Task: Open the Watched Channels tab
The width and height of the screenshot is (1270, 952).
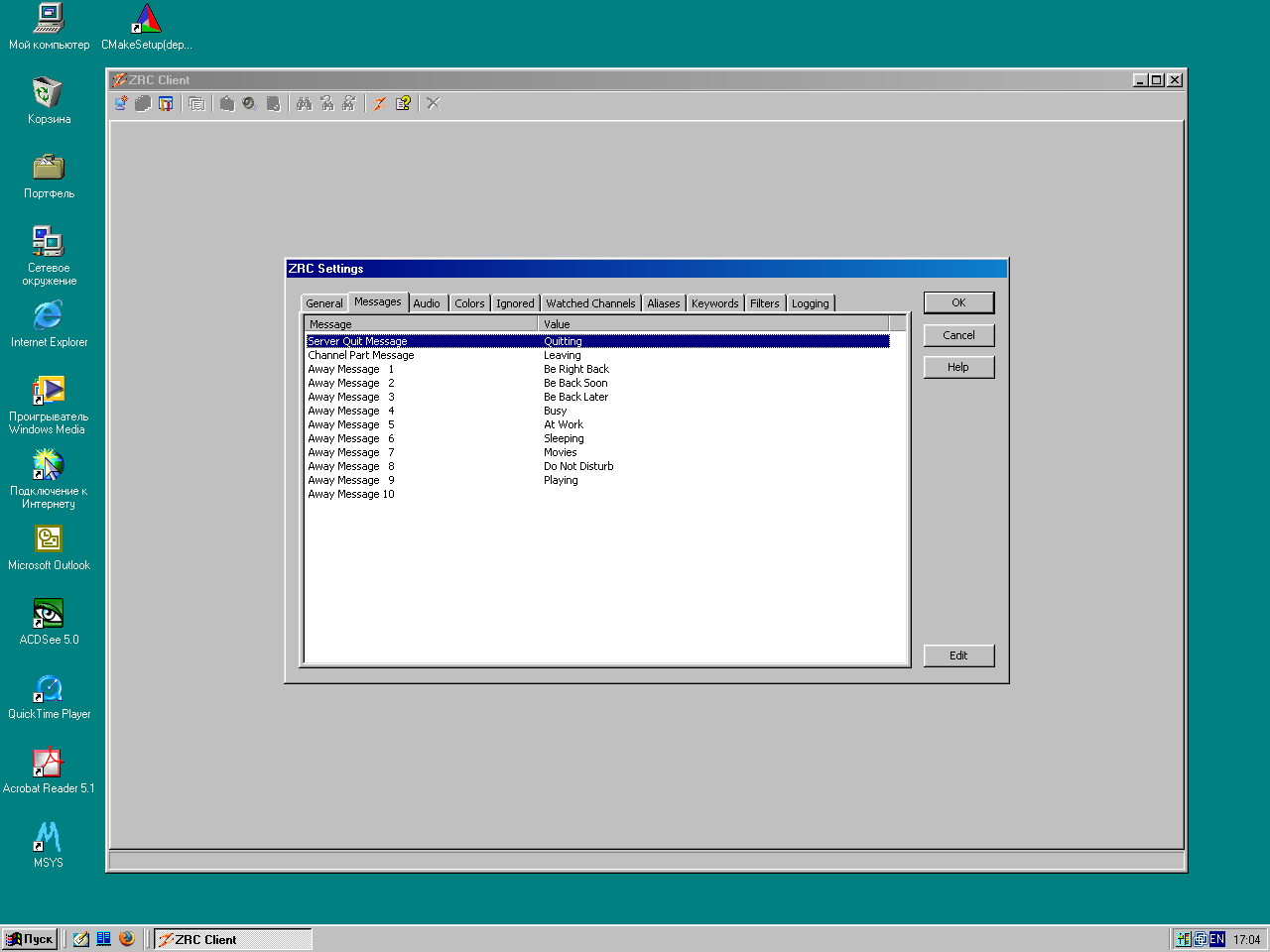Action: (590, 303)
